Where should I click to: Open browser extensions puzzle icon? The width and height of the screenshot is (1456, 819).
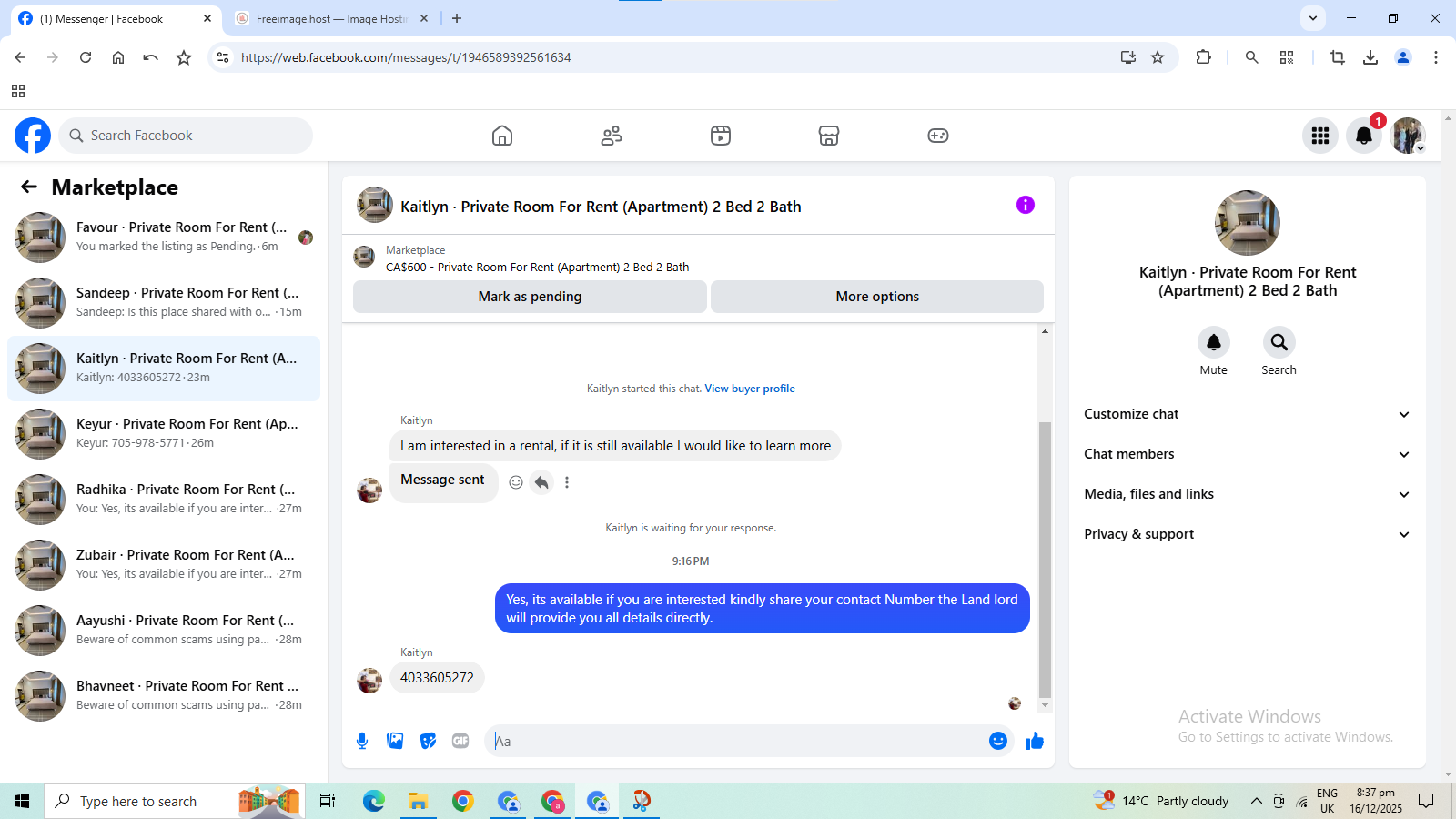point(1203,57)
